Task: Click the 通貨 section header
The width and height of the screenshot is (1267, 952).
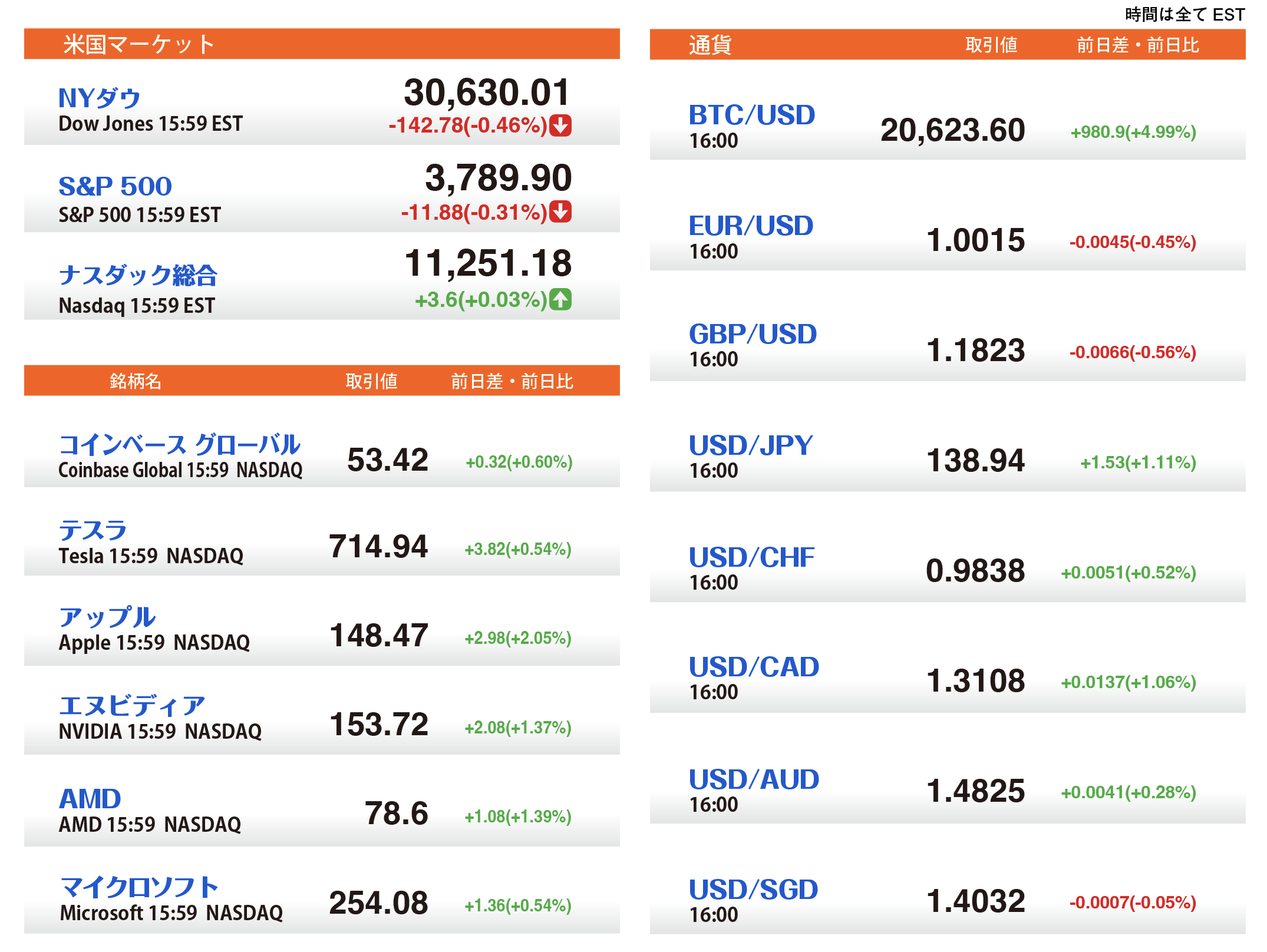Action: (710, 45)
